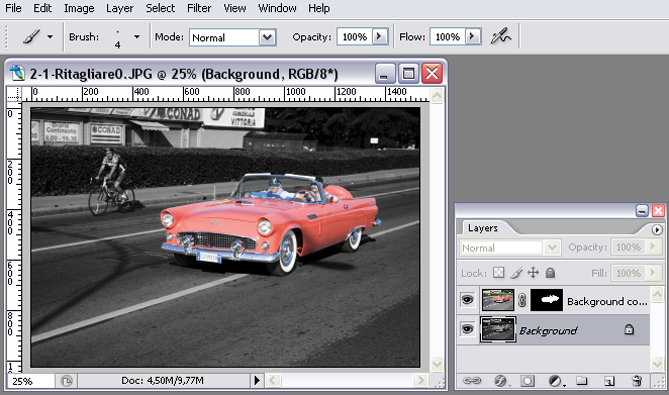Screen dimensions: 669x395
Task: Open the View menu
Action: coord(235,8)
